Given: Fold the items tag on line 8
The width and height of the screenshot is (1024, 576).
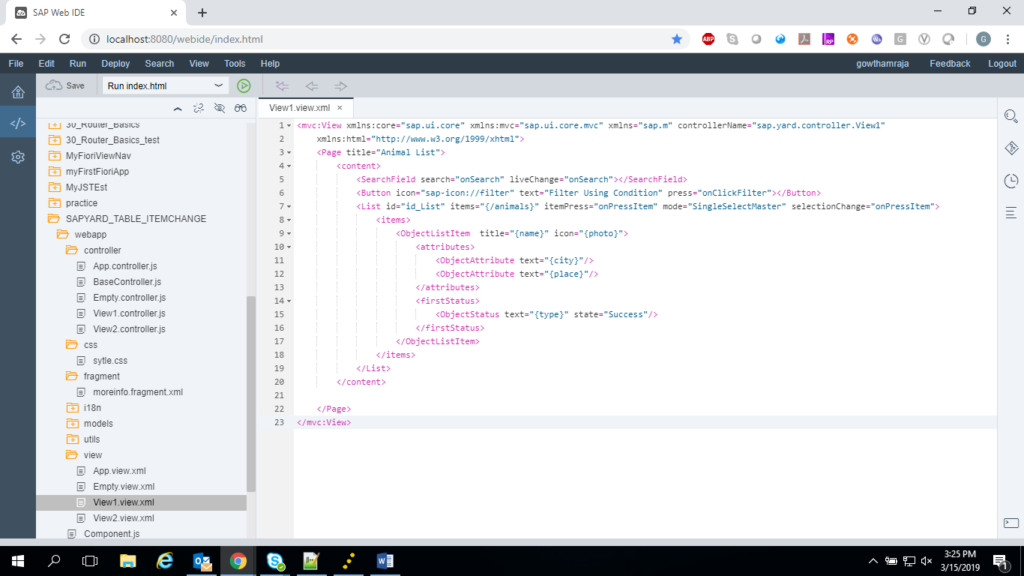Looking at the screenshot, I should click(x=289, y=220).
